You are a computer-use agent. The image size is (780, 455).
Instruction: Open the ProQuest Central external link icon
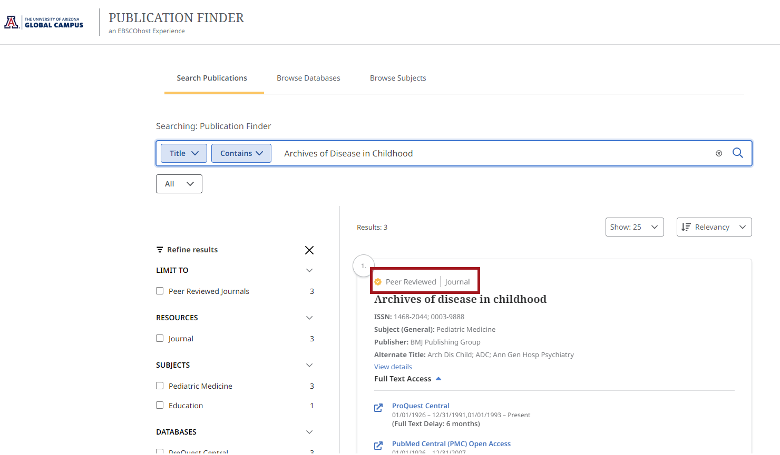(379, 408)
